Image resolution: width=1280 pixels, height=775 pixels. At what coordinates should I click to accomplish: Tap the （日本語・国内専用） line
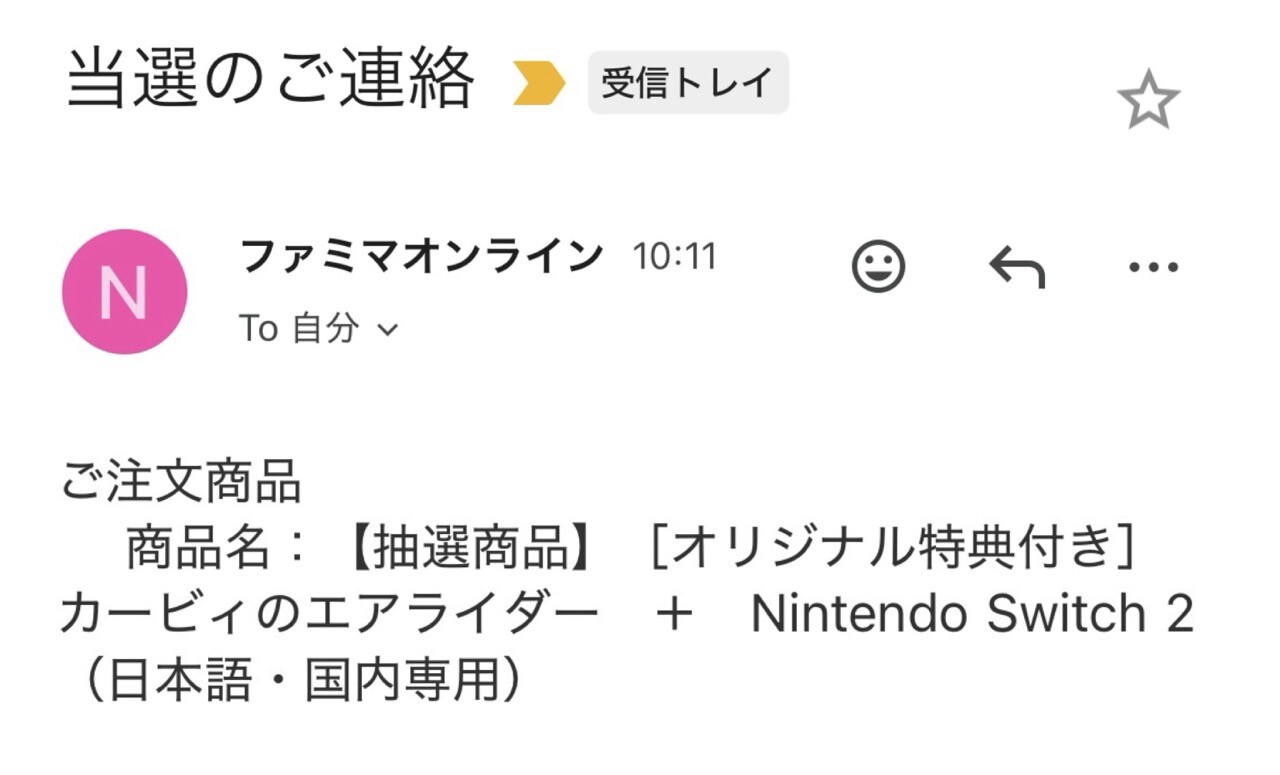pyautogui.click(x=302, y=680)
